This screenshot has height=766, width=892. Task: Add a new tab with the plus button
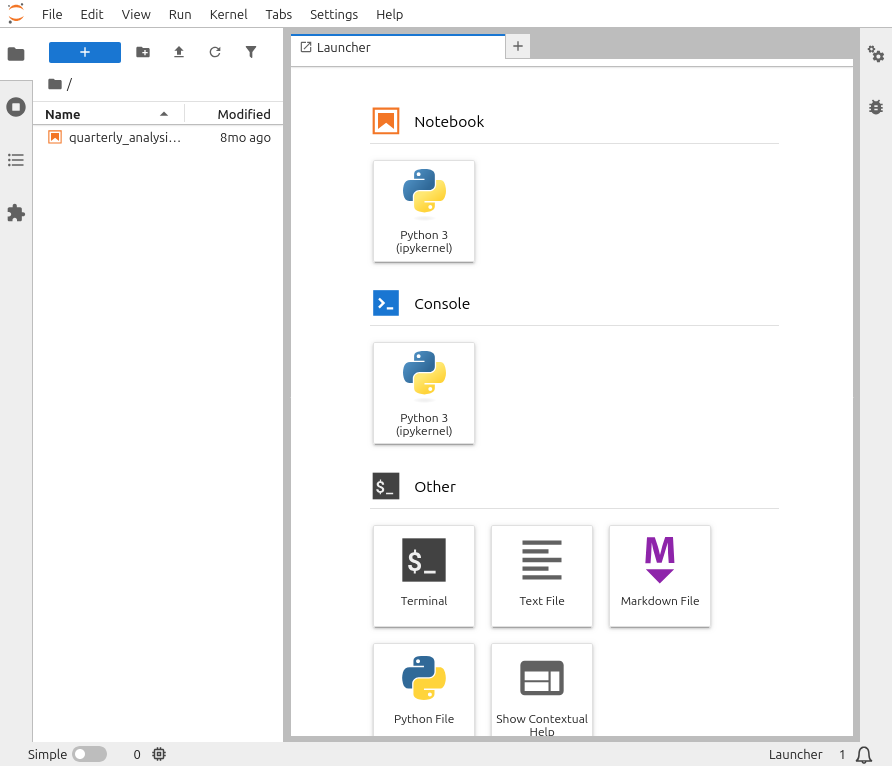(x=518, y=46)
